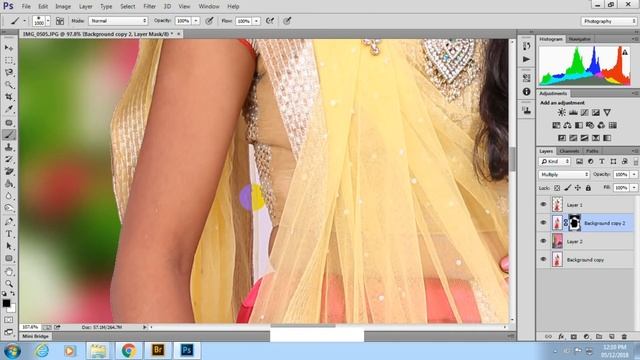640x360 pixels.
Task: Toggle tablet pressure controls opacity
Action: tap(209, 21)
